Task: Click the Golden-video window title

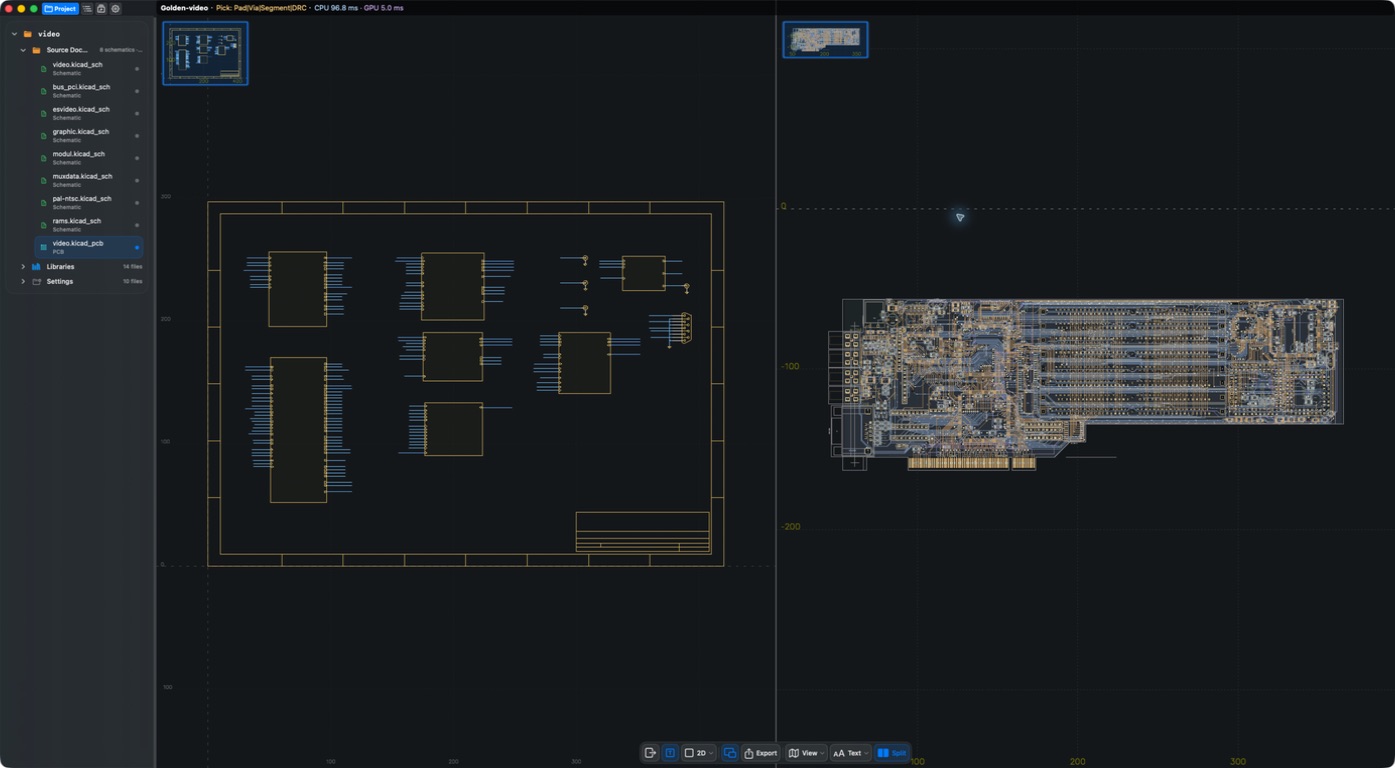Action: pos(184,8)
